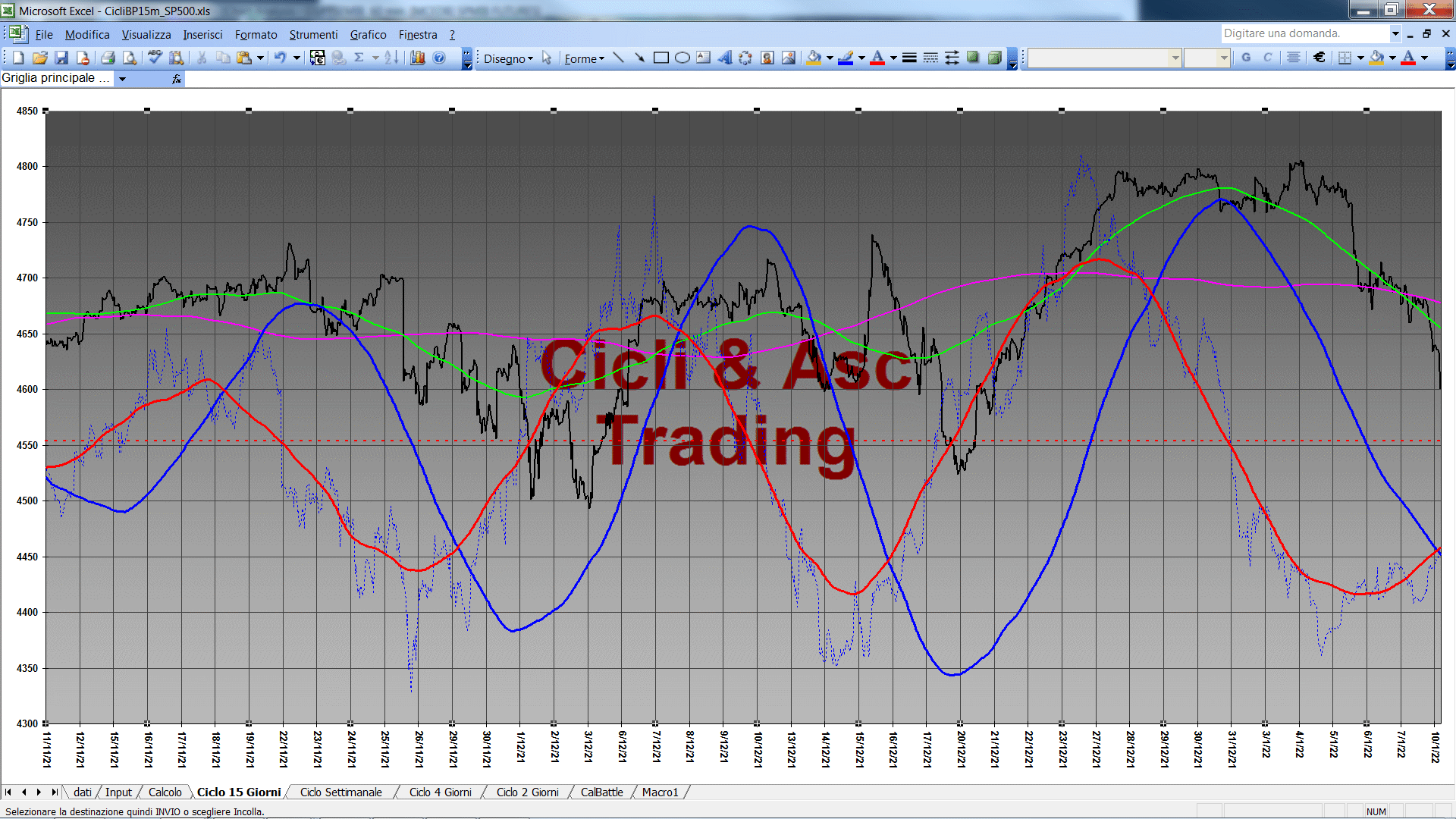
Task: Run the ABC spelling check
Action: 155,58
